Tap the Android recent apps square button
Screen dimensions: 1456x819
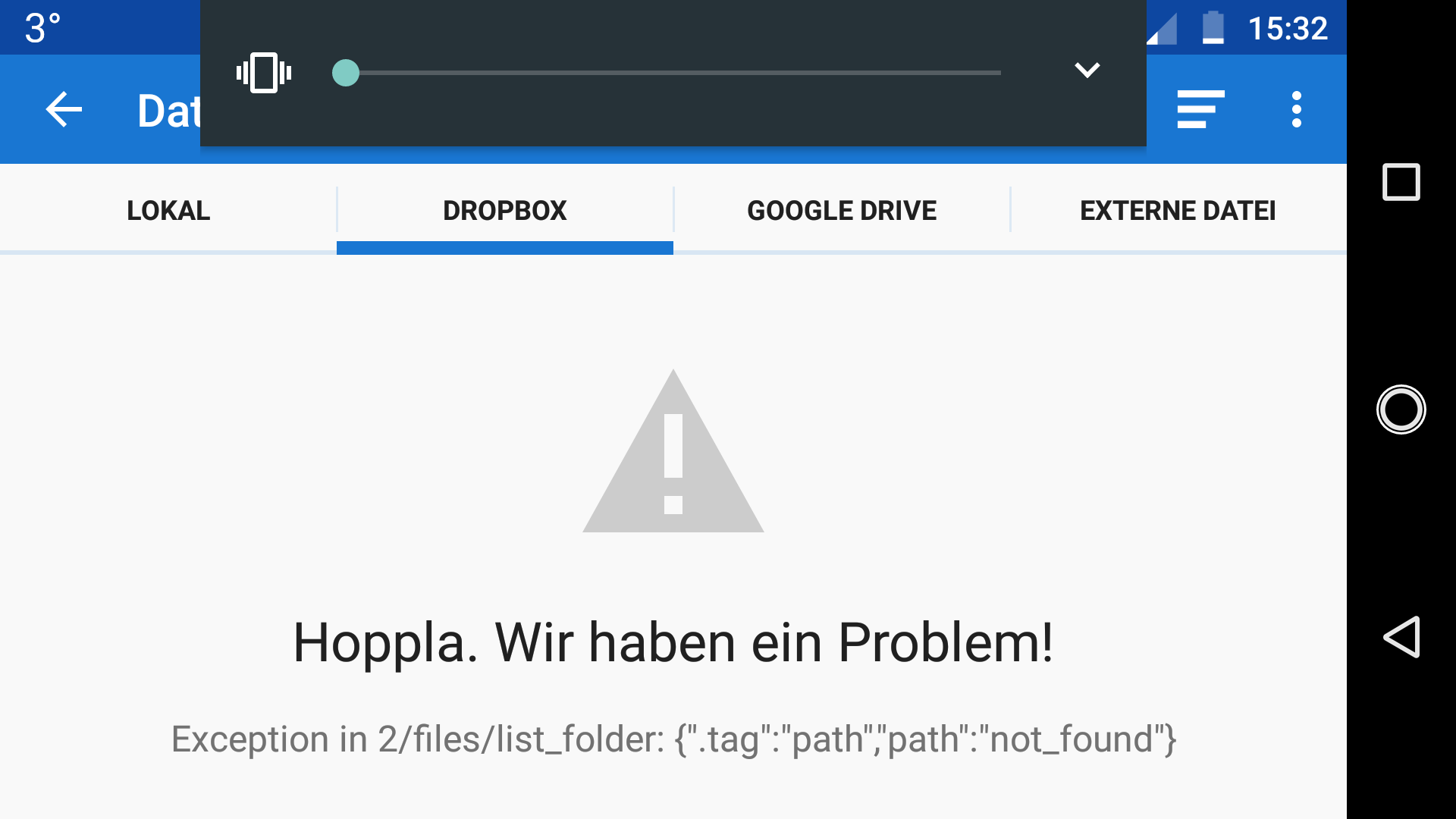(1401, 182)
